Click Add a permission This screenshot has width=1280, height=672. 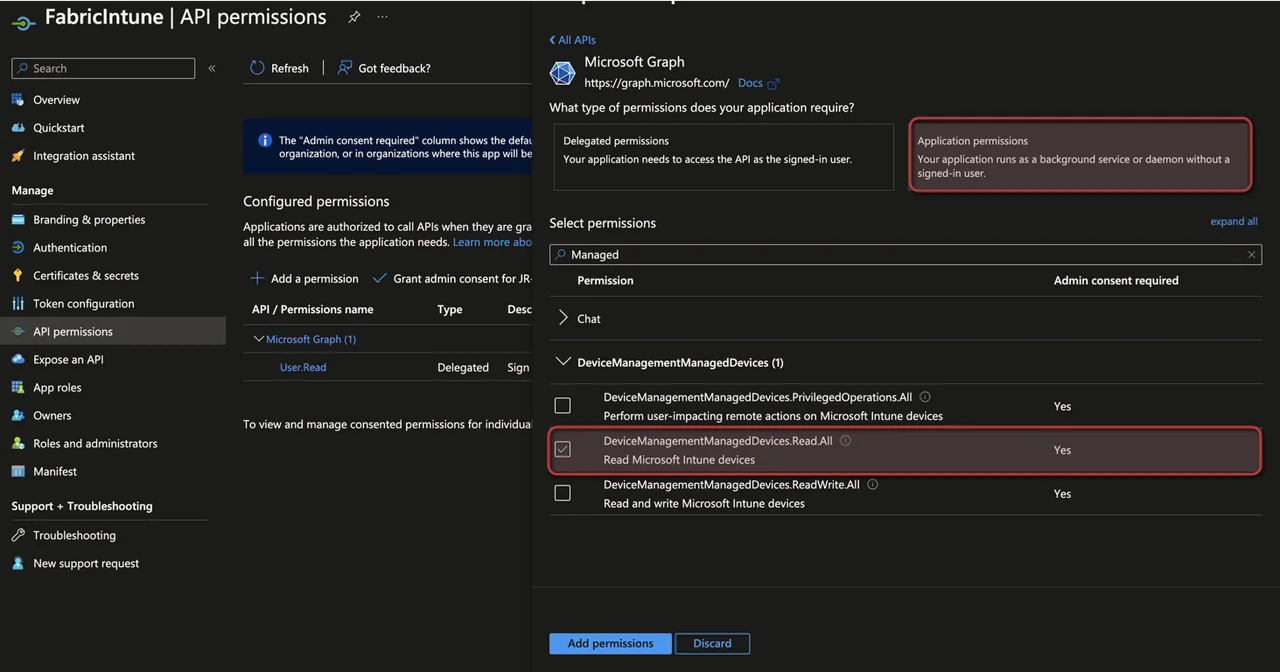(304, 279)
